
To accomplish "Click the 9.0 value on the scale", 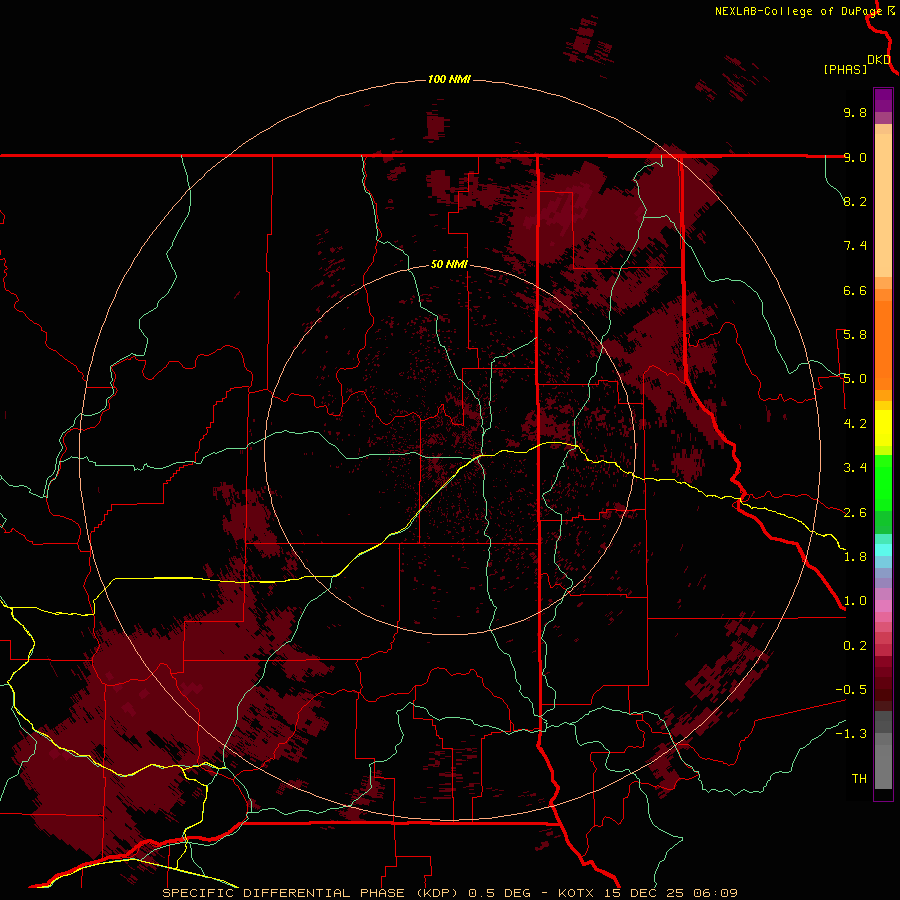I will pyautogui.click(x=855, y=157).
